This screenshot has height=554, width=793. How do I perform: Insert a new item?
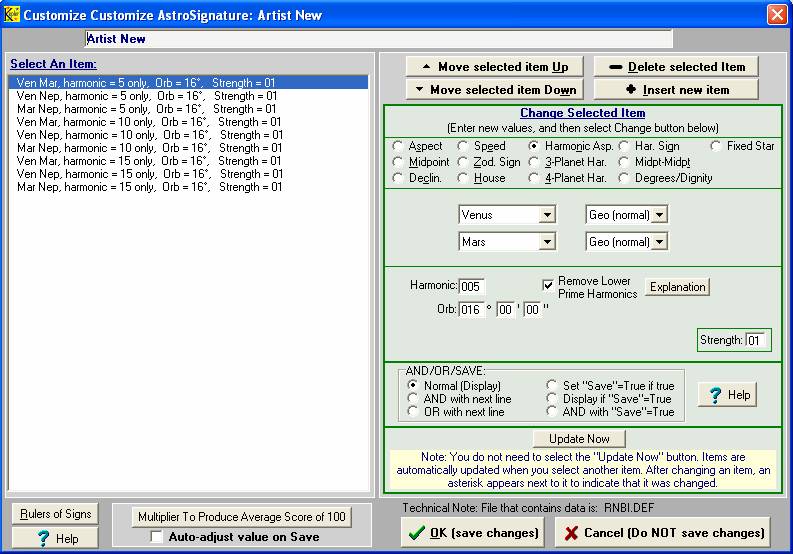[676, 90]
